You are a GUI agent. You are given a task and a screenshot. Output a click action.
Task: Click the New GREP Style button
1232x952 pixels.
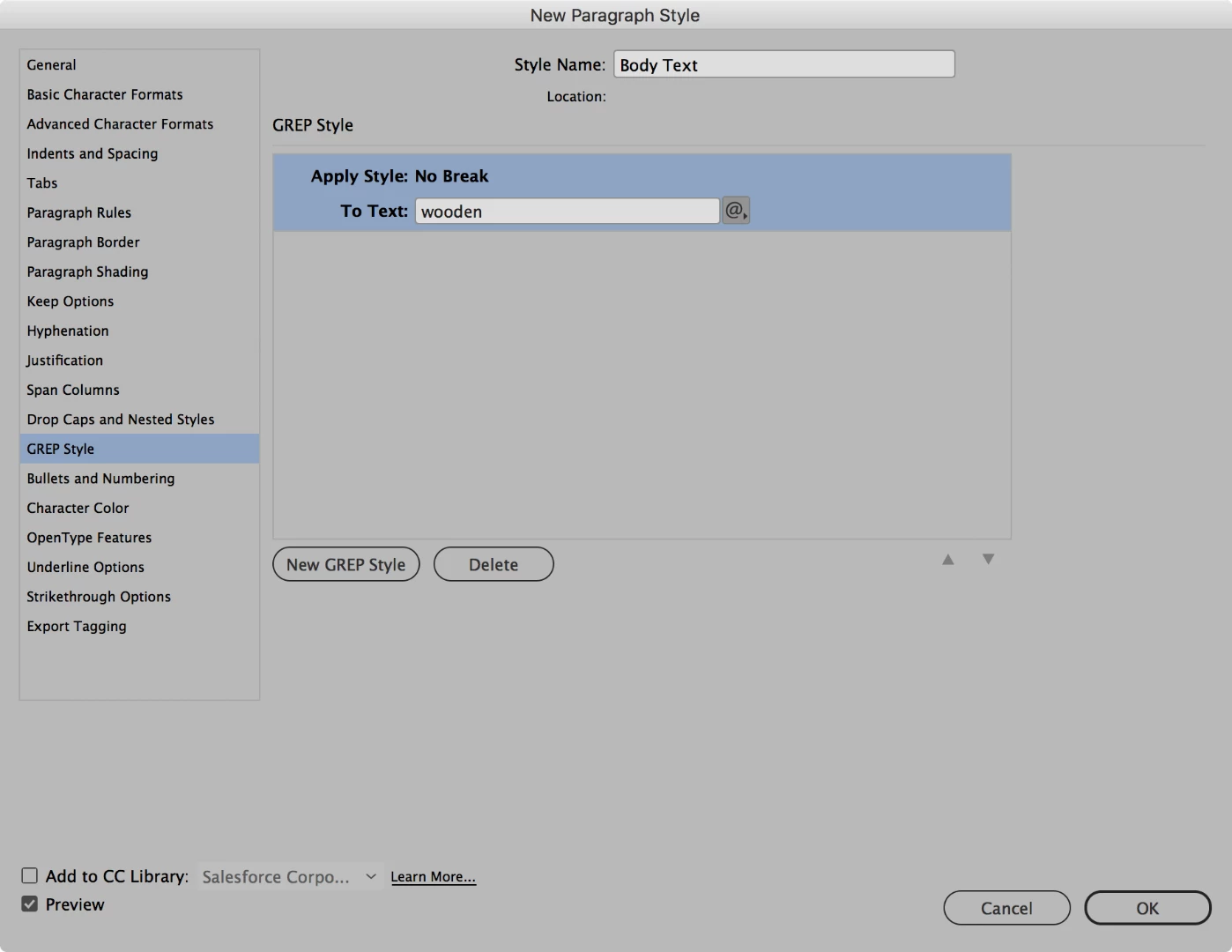(346, 564)
